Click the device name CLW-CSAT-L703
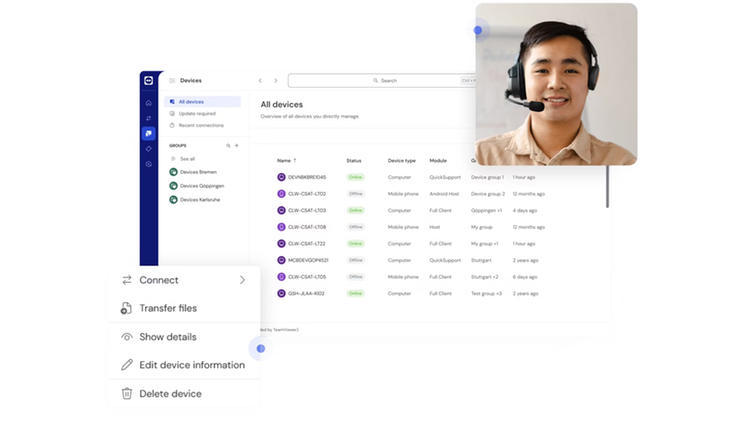 click(x=307, y=211)
